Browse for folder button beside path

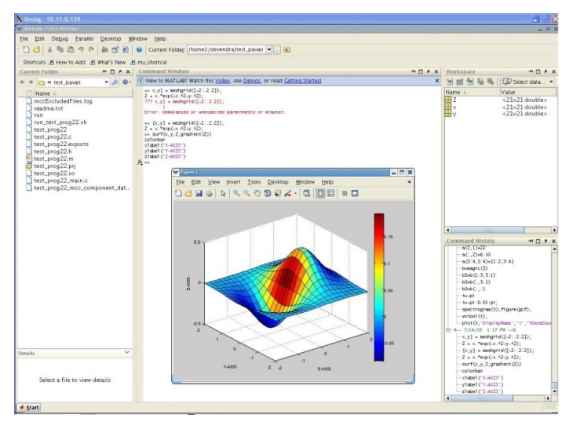pos(277,50)
